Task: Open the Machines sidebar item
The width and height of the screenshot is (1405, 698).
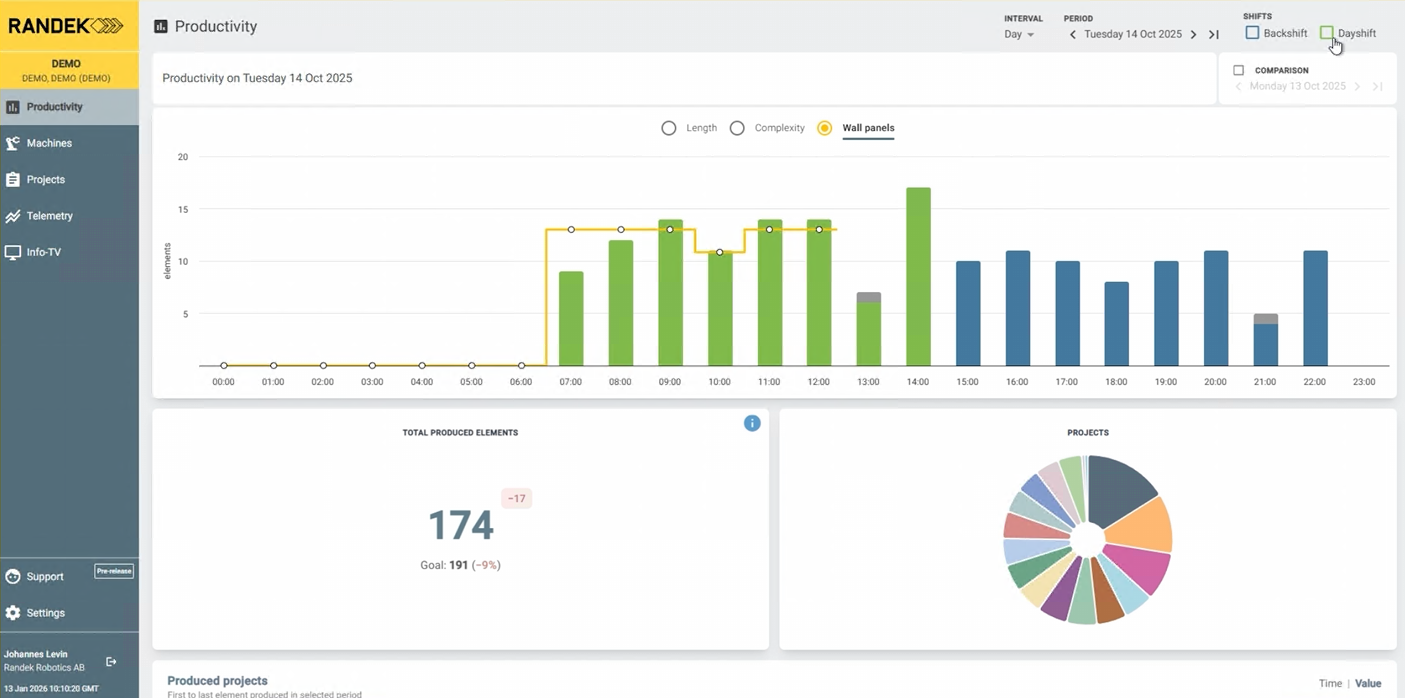Action: [69, 143]
